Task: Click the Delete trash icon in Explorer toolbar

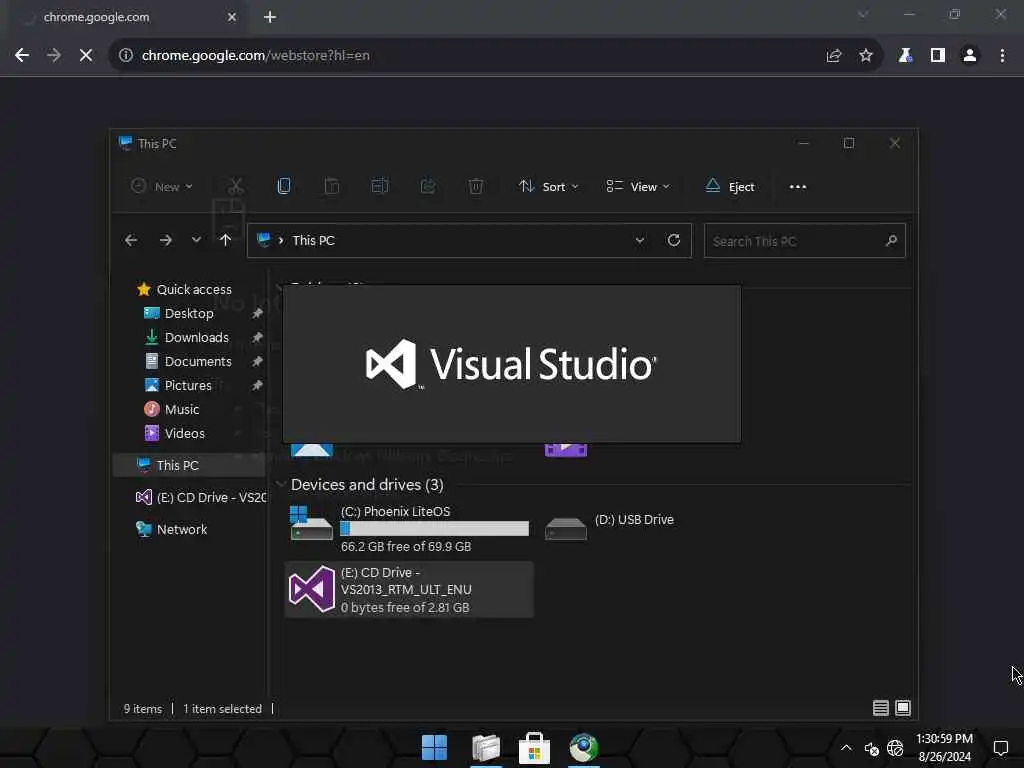Action: (476, 187)
